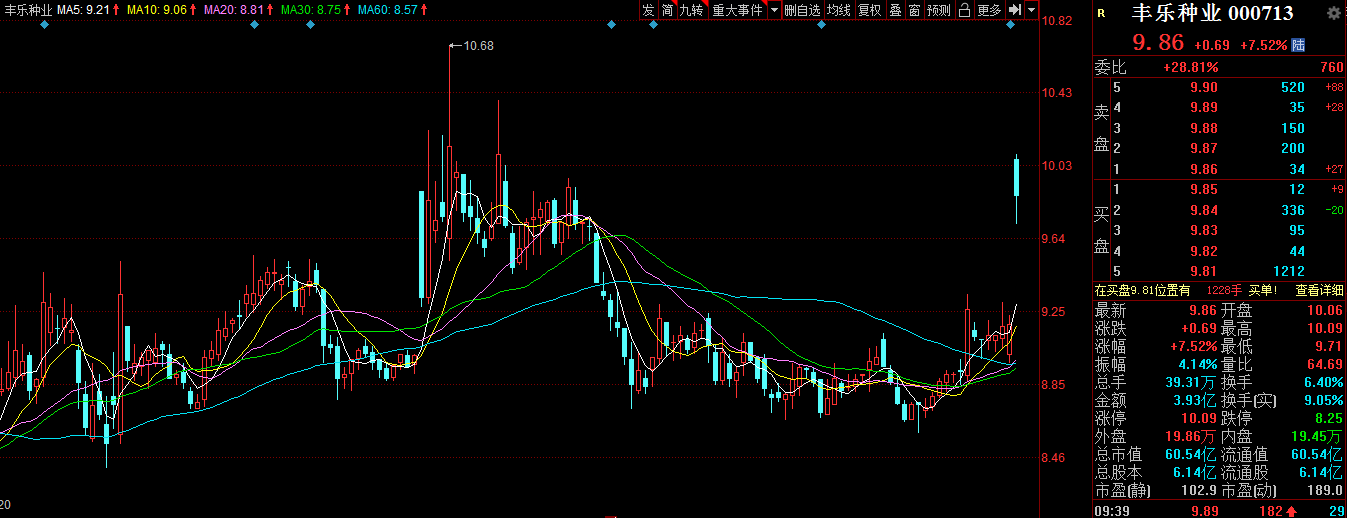Toggle the 均线 moving average display
The width and height of the screenshot is (1347, 518).
pyautogui.click(x=838, y=10)
